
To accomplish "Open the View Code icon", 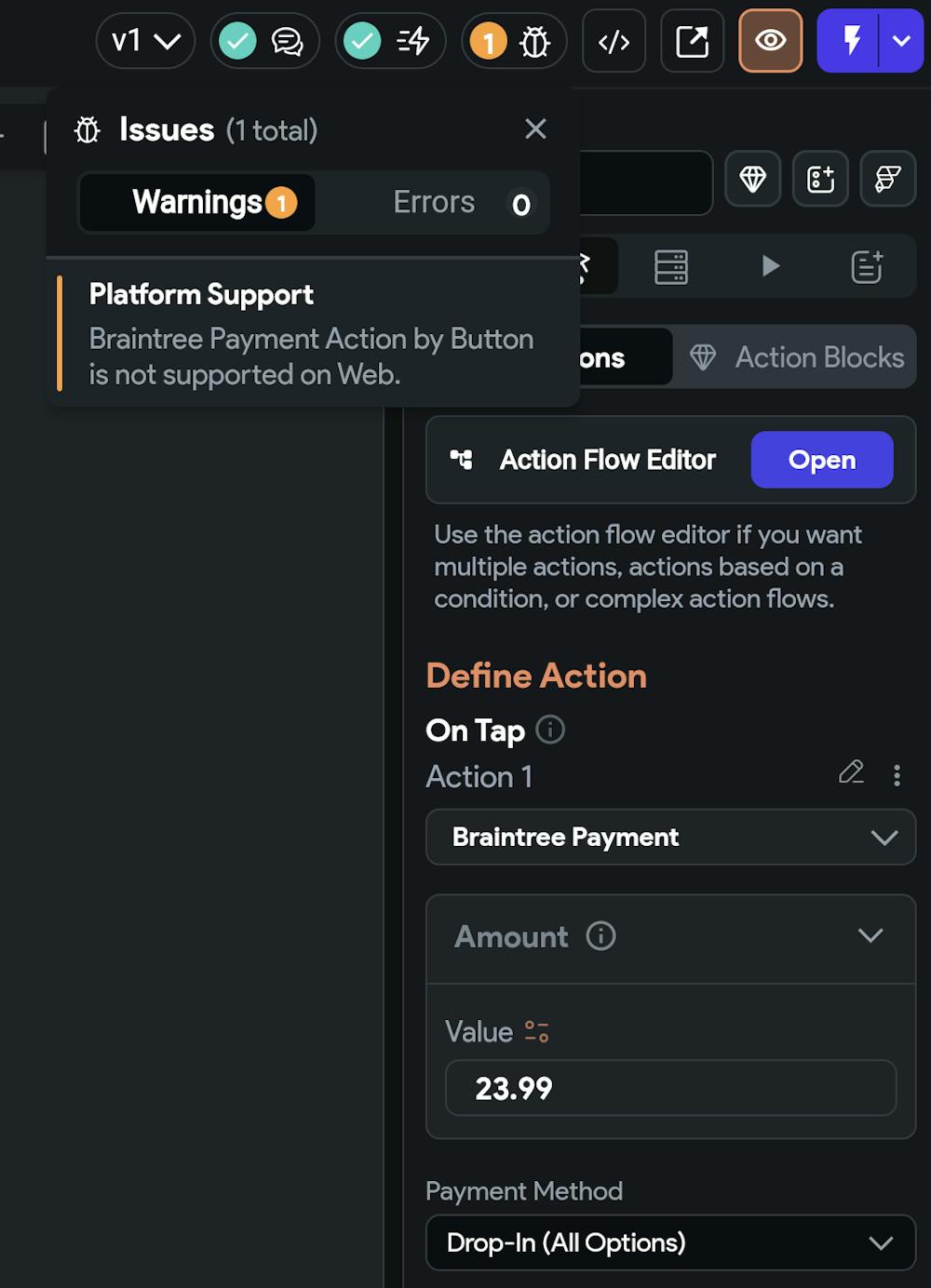I will pos(614,41).
